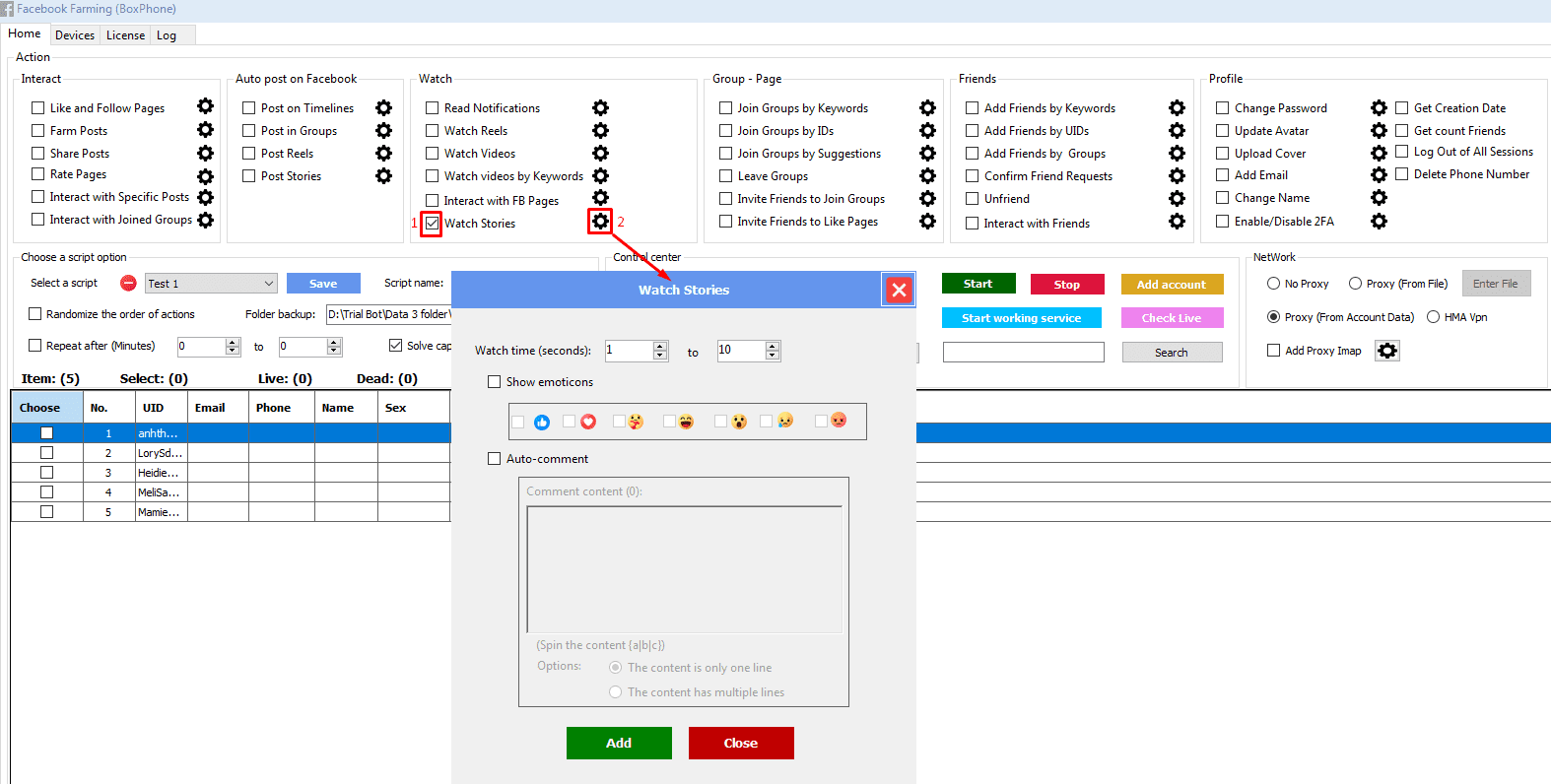The height and width of the screenshot is (784, 1551).
Task: Click green Add button in dialog
Action: click(619, 743)
